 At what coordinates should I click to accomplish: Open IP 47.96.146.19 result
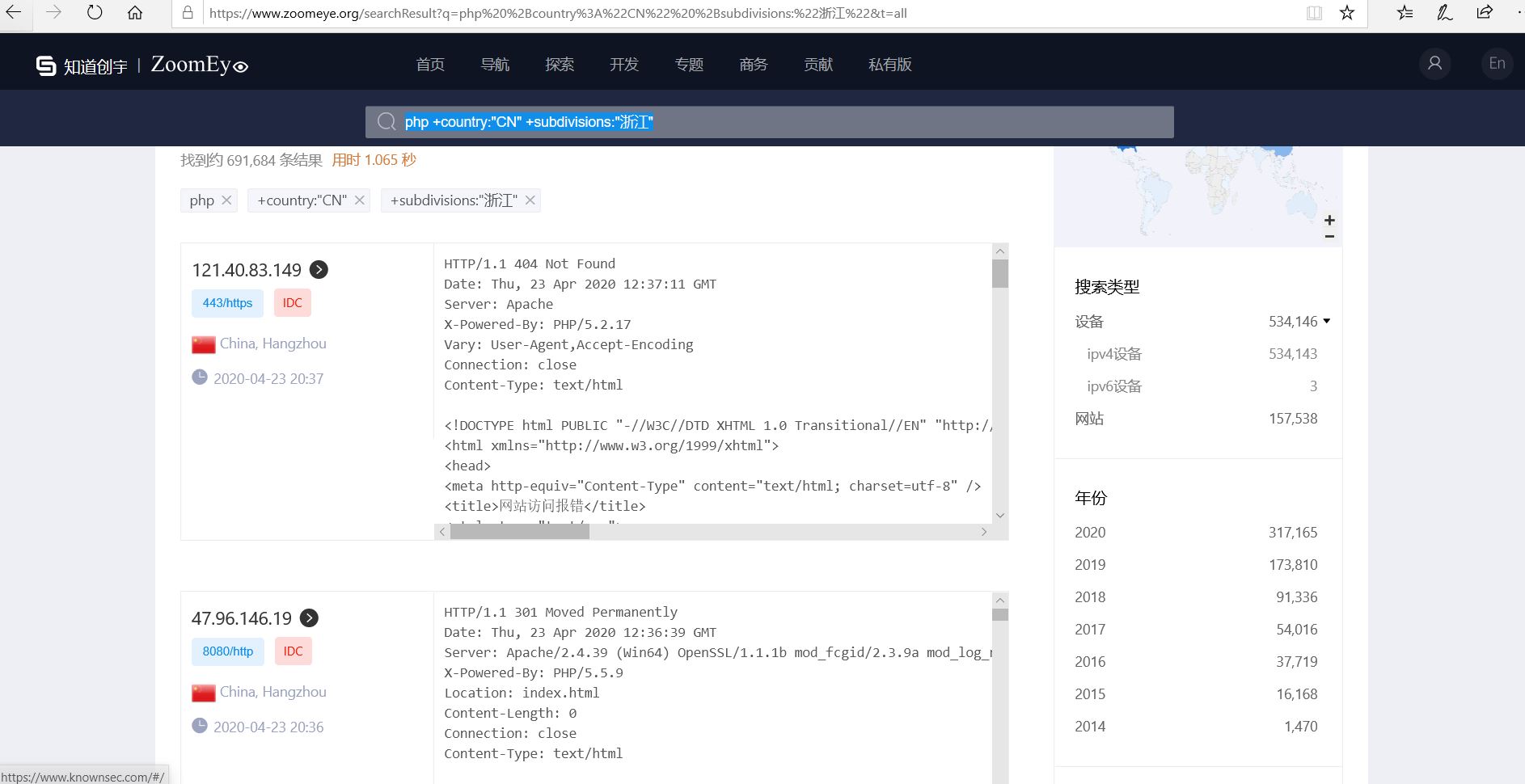pyautogui.click(x=242, y=618)
